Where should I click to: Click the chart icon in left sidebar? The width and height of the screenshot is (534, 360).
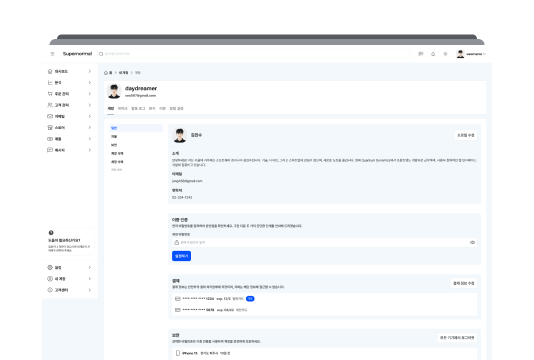point(50,82)
